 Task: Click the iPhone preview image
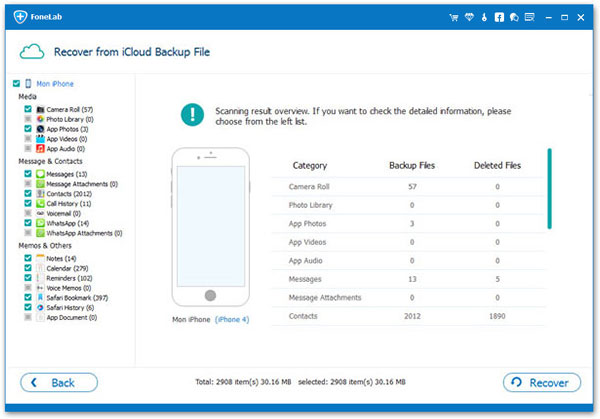pyautogui.click(x=210, y=227)
